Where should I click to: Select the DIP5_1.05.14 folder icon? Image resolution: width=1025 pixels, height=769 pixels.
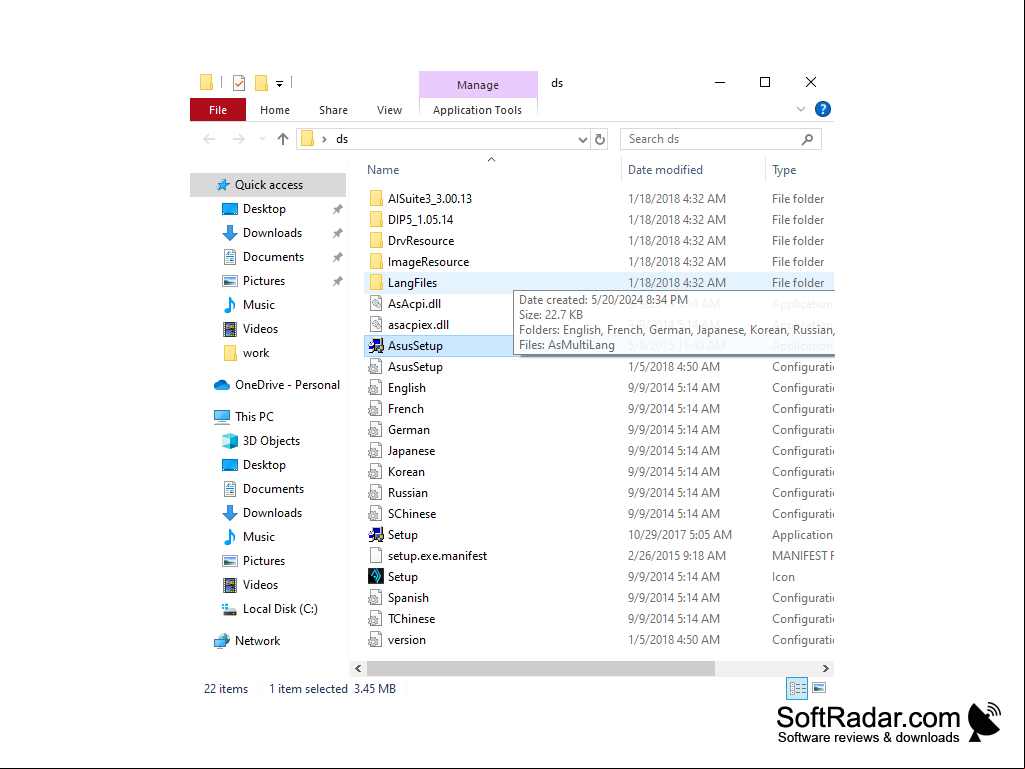[x=376, y=220]
